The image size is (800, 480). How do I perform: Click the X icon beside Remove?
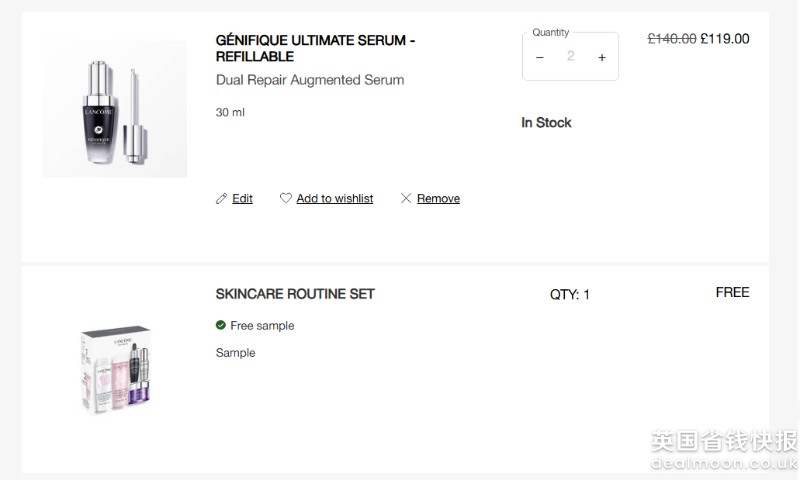(x=406, y=199)
